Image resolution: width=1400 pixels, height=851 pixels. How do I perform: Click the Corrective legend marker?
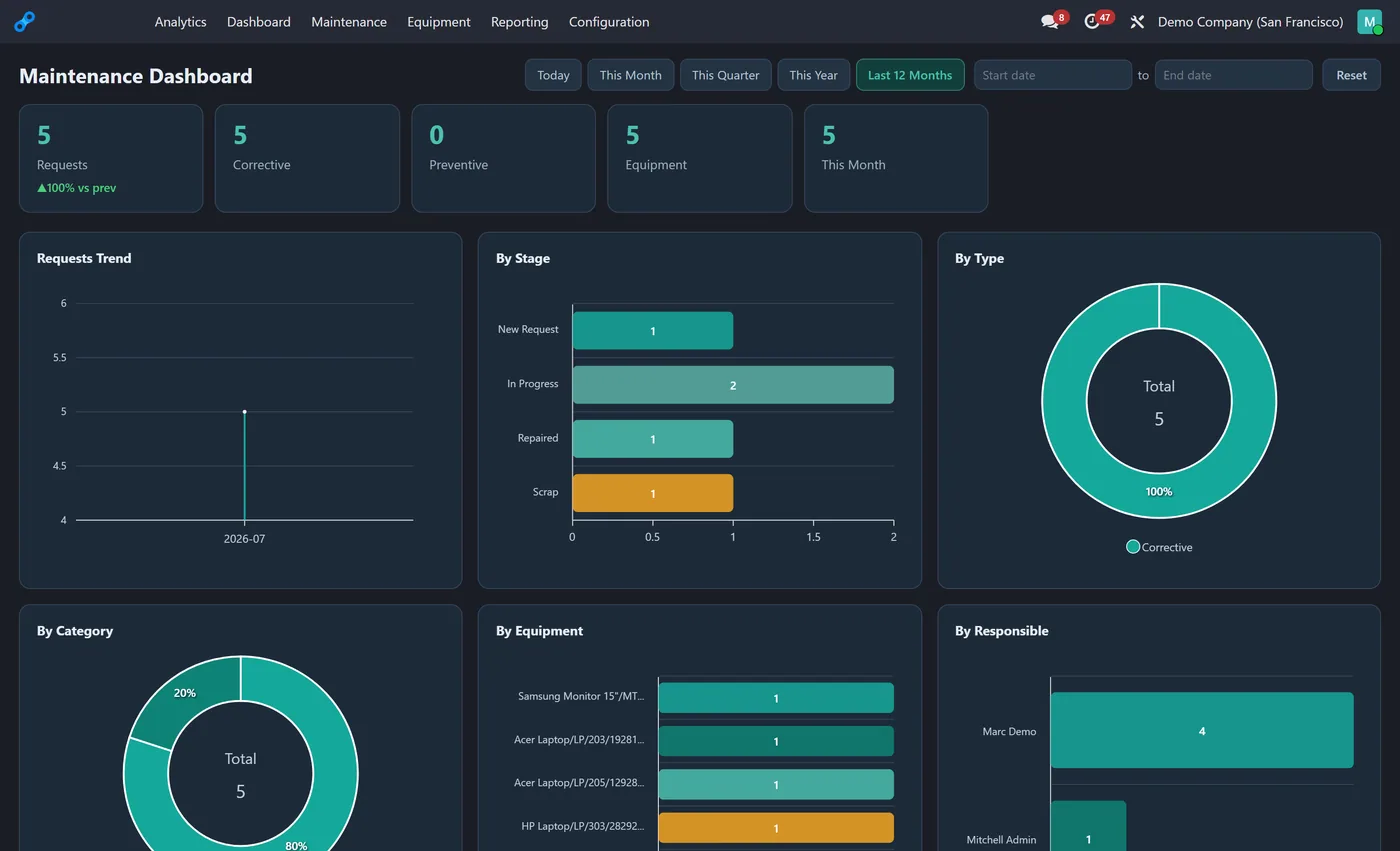coord(1133,546)
